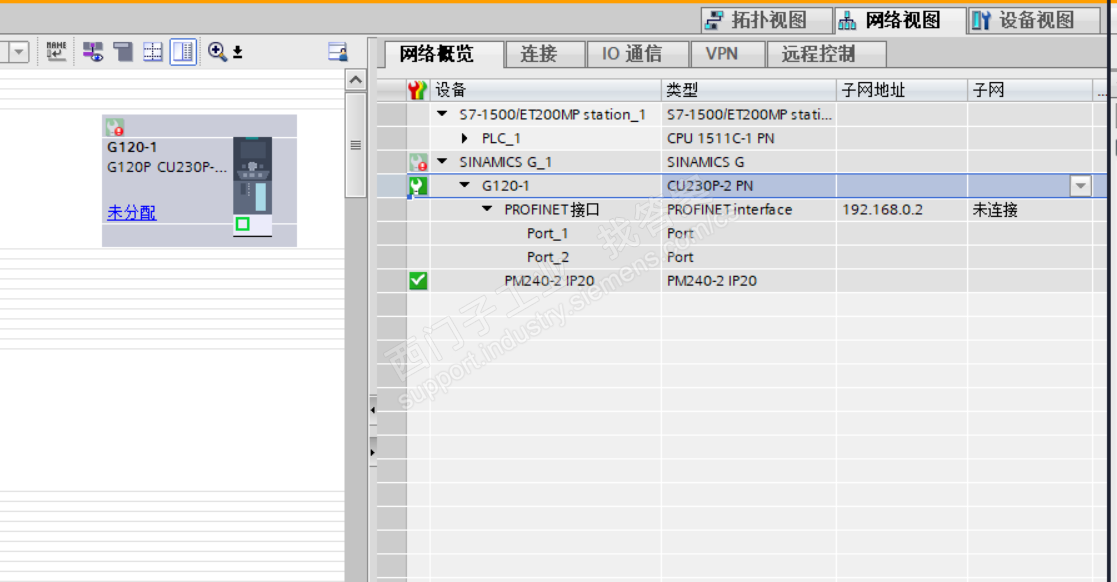Image resolution: width=1117 pixels, height=582 pixels.
Task: Click the SINAMICS G type cell
Action: coord(749,162)
